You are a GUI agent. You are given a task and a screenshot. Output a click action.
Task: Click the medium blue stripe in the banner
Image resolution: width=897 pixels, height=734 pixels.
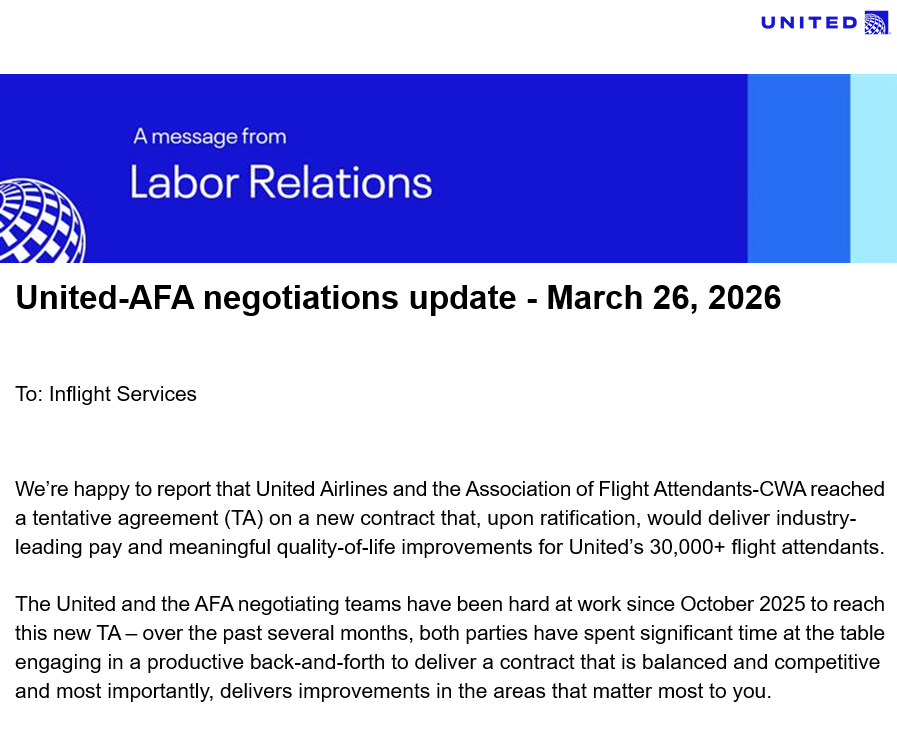798,168
